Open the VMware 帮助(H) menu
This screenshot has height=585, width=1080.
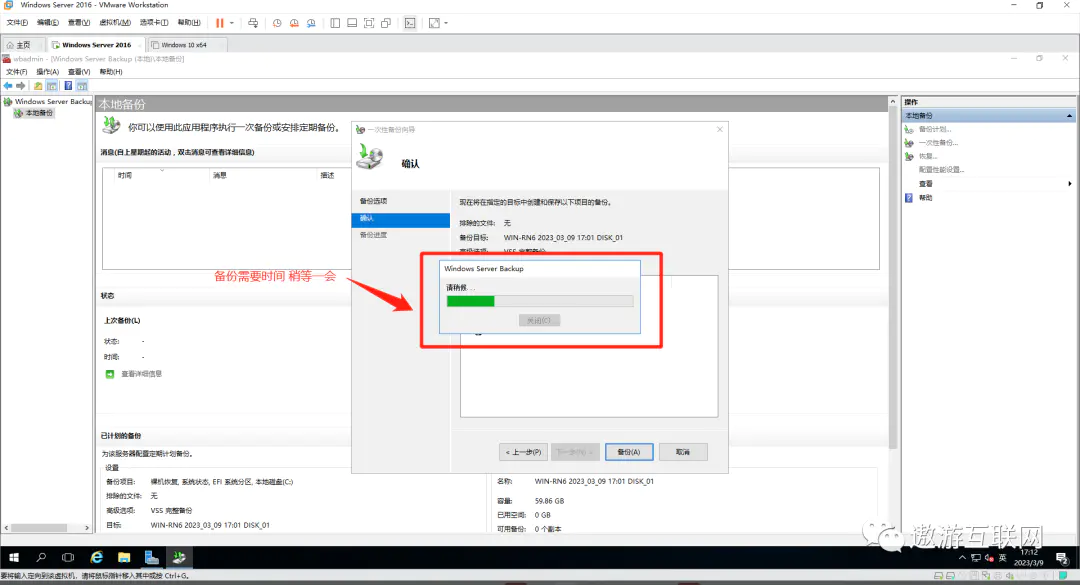pos(189,23)
